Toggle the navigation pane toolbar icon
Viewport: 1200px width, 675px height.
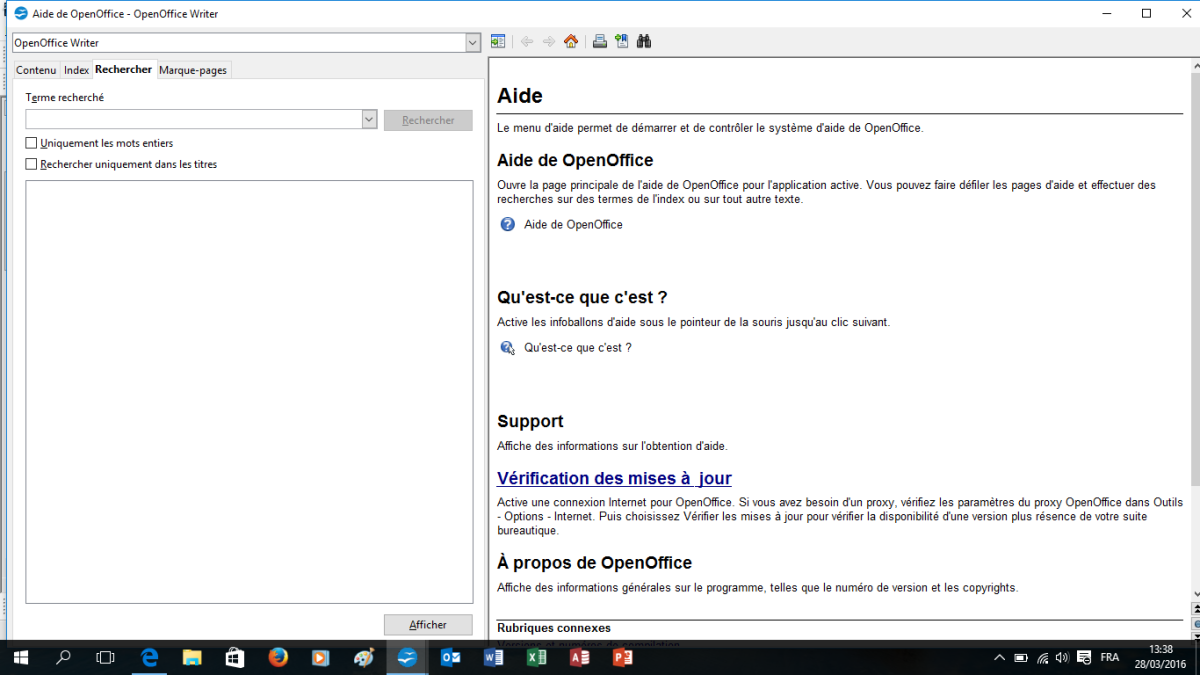pos(498,42)
